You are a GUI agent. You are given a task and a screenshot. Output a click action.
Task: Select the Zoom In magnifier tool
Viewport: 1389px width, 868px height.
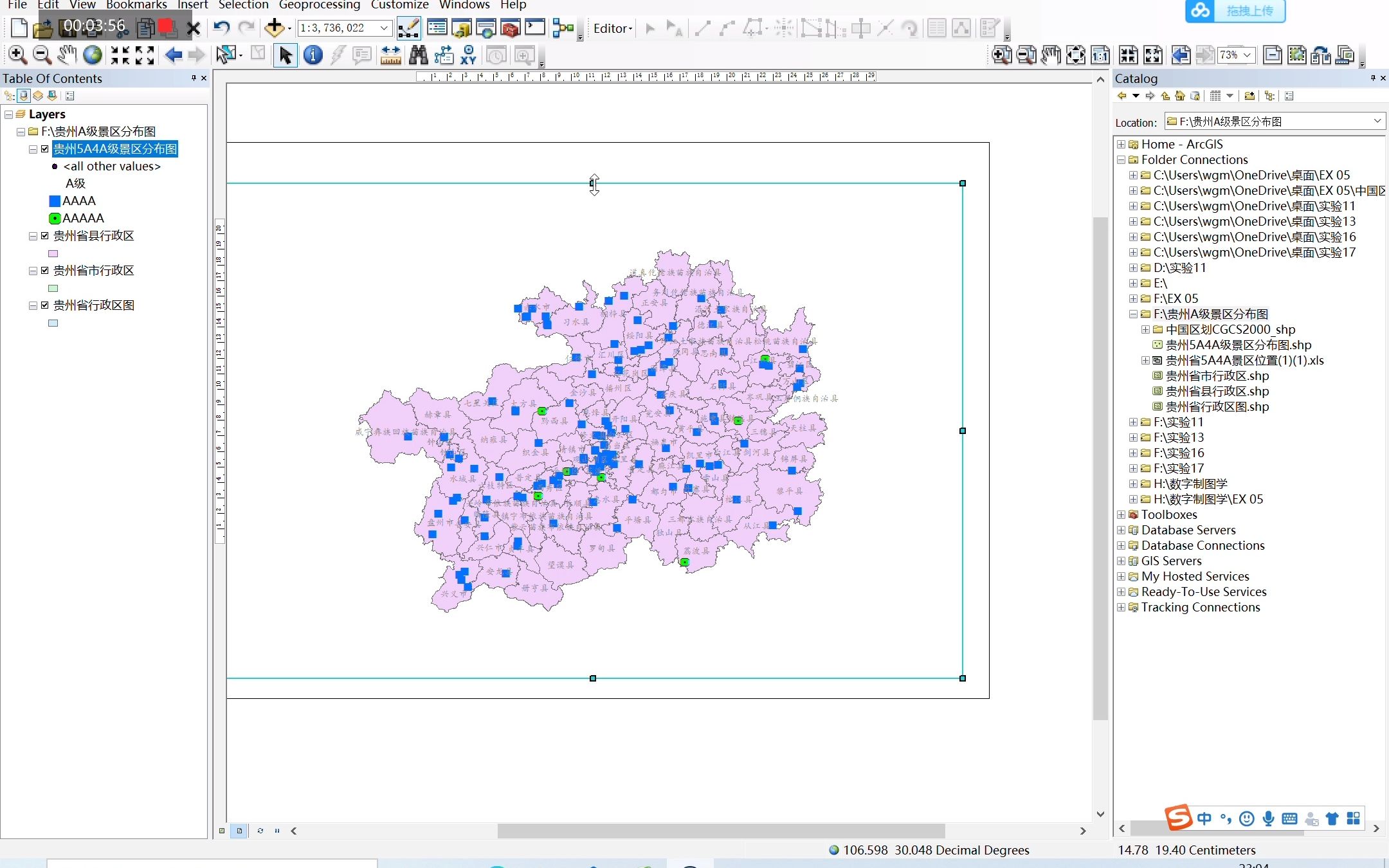[17, 55]
